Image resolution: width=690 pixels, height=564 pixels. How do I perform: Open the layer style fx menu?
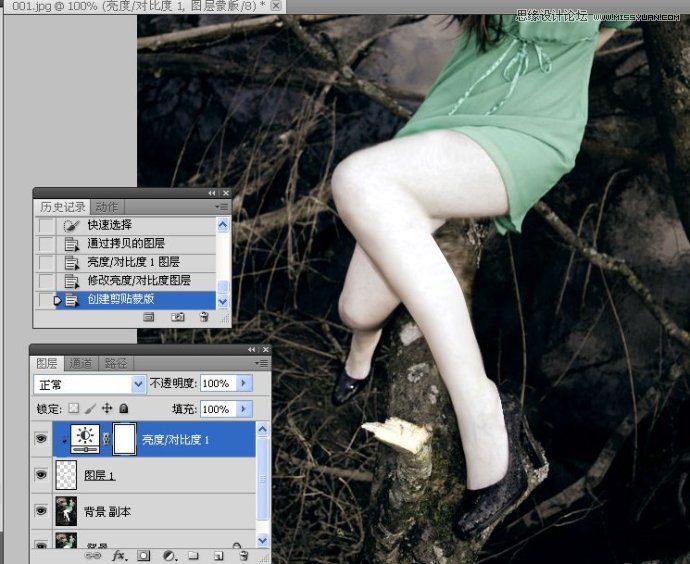point(118,556)
